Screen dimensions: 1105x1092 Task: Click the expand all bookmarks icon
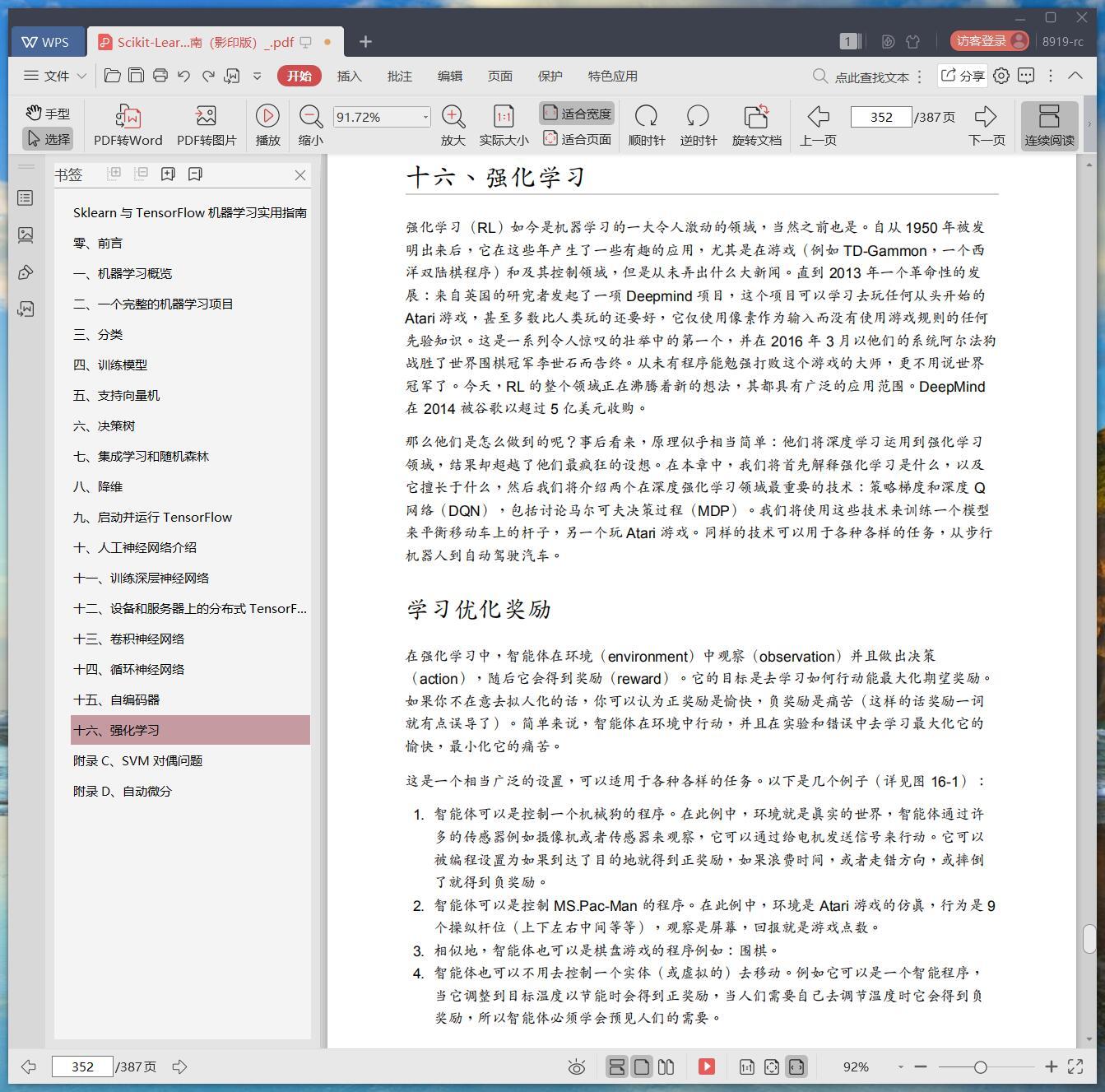click(114, 174)
